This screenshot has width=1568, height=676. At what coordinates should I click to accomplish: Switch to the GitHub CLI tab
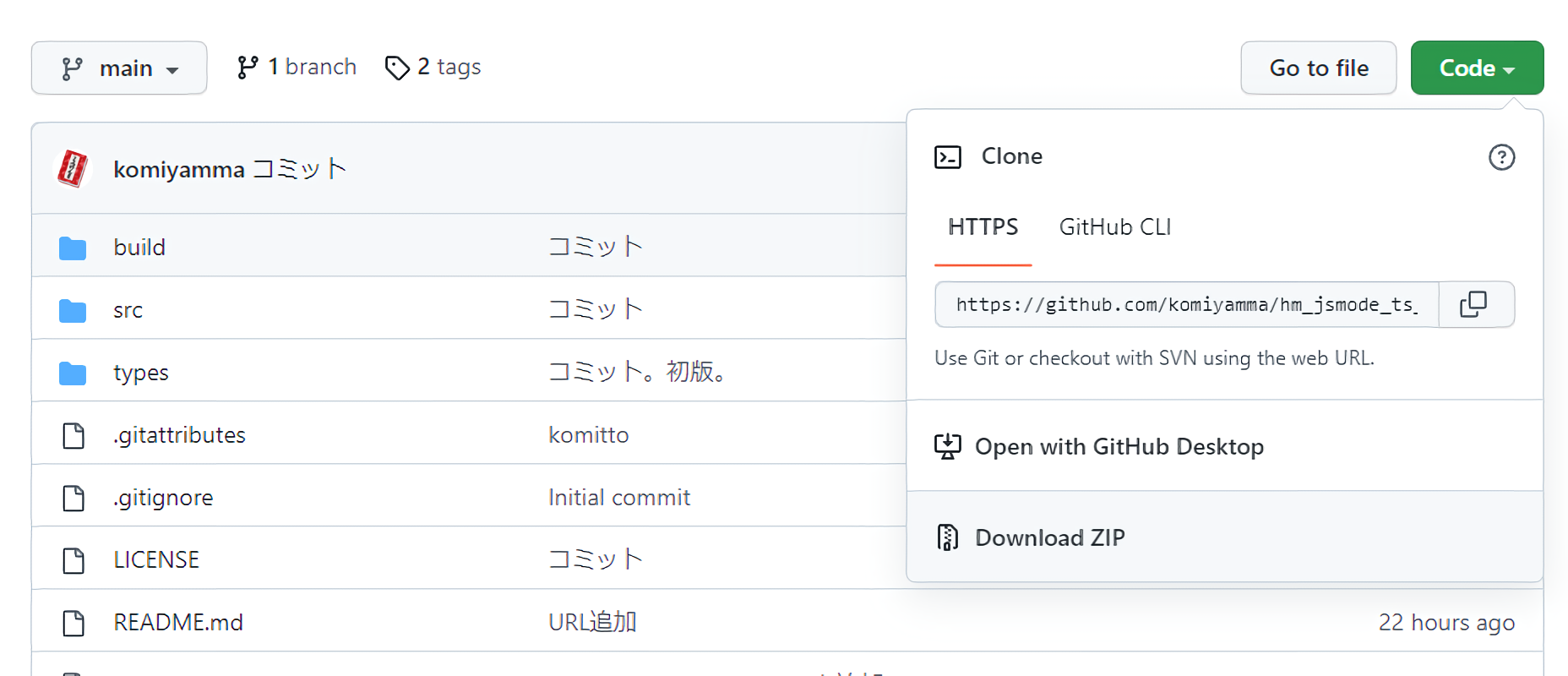(x=1114, y=227)
